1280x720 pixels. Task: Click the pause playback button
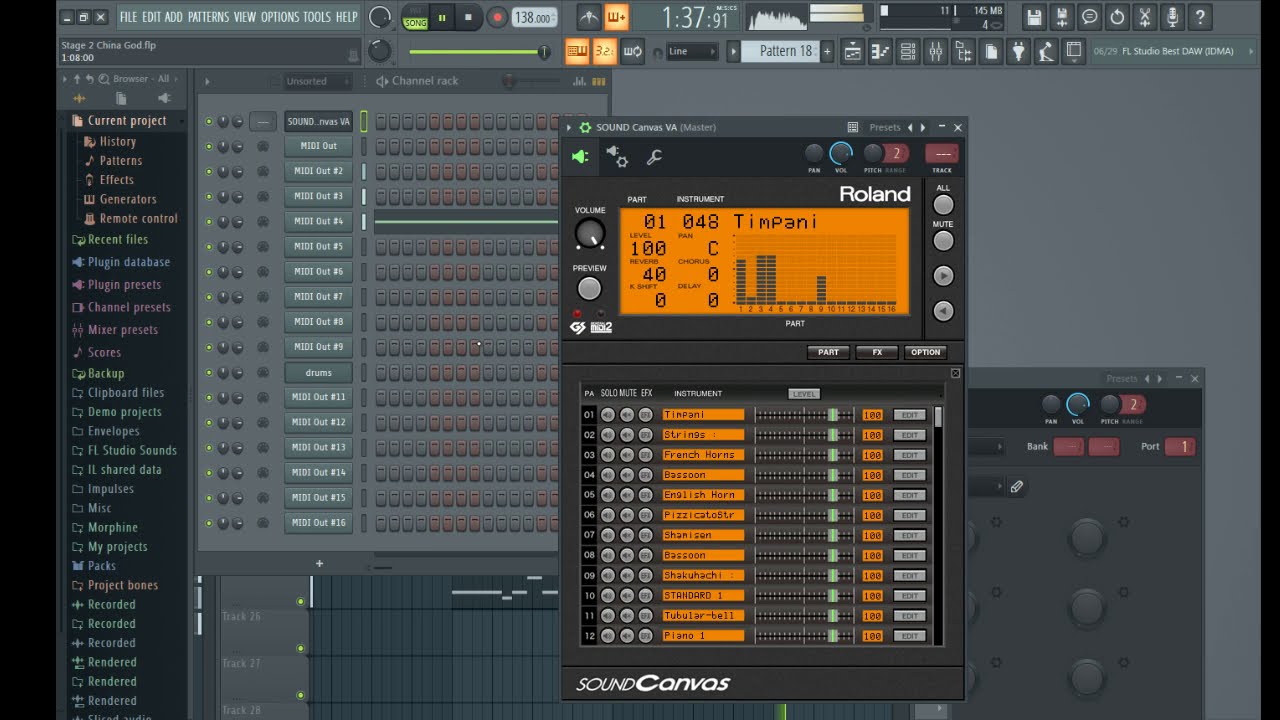pyautogui.click(x=442, y=17)
